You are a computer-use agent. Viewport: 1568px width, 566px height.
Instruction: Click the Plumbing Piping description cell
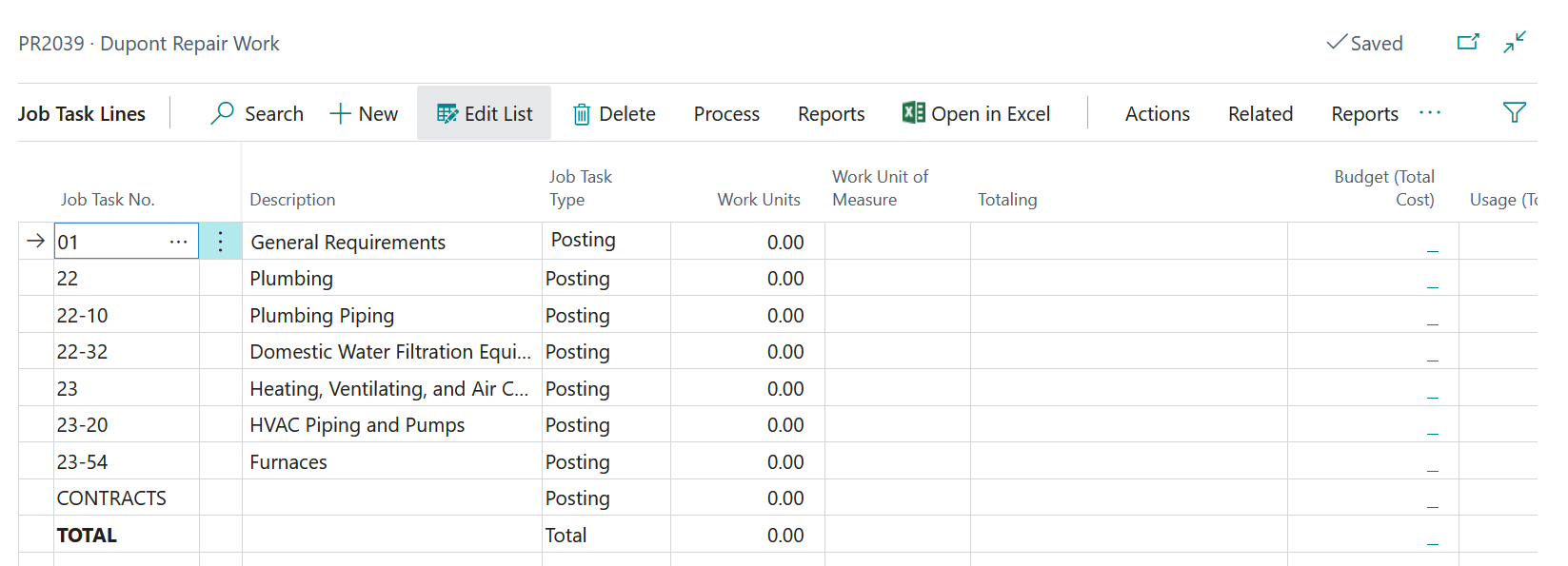point(322,316)
